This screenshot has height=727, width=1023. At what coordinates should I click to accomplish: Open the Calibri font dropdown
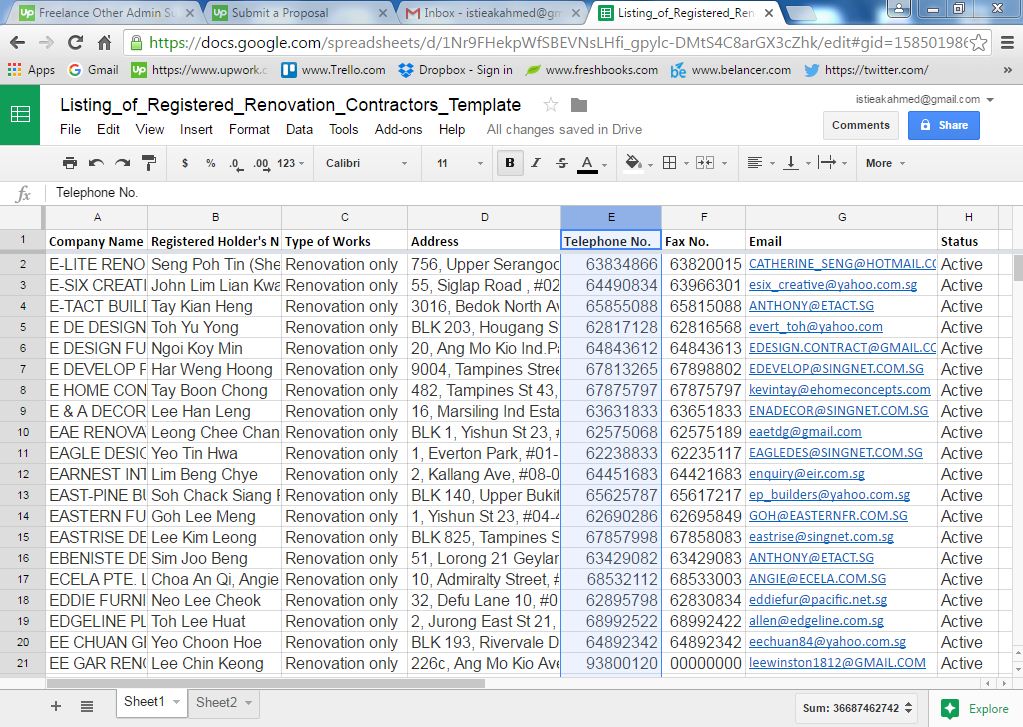[366, 163]
